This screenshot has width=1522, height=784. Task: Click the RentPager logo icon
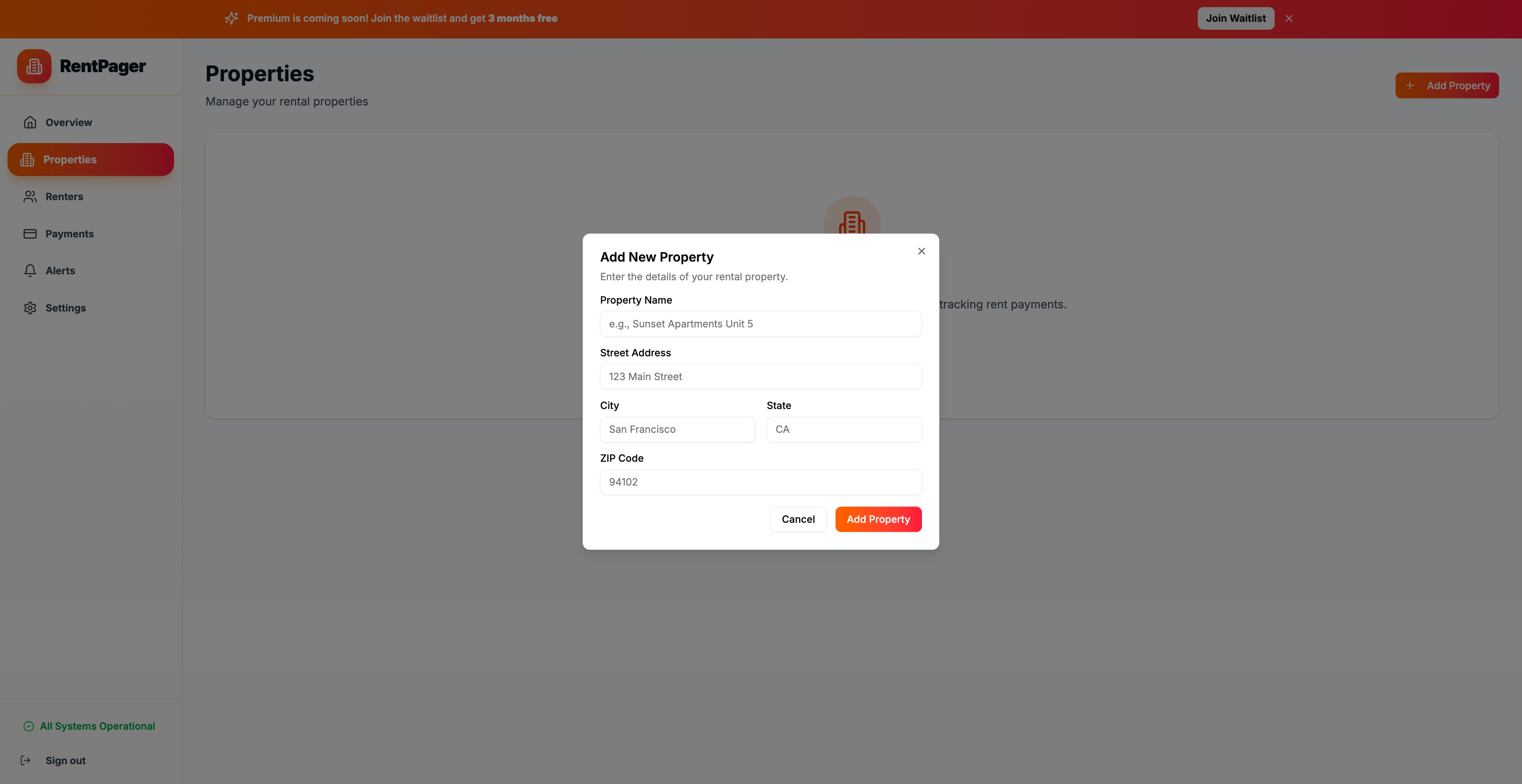(34, 66)
